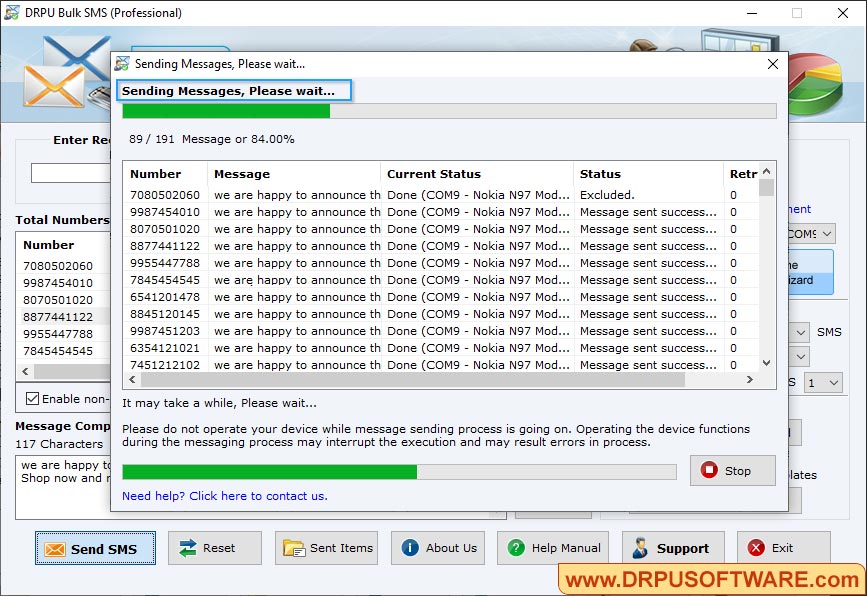Open the COM port dropdown in main window
The image size is (867, 596).
(827, 234)
